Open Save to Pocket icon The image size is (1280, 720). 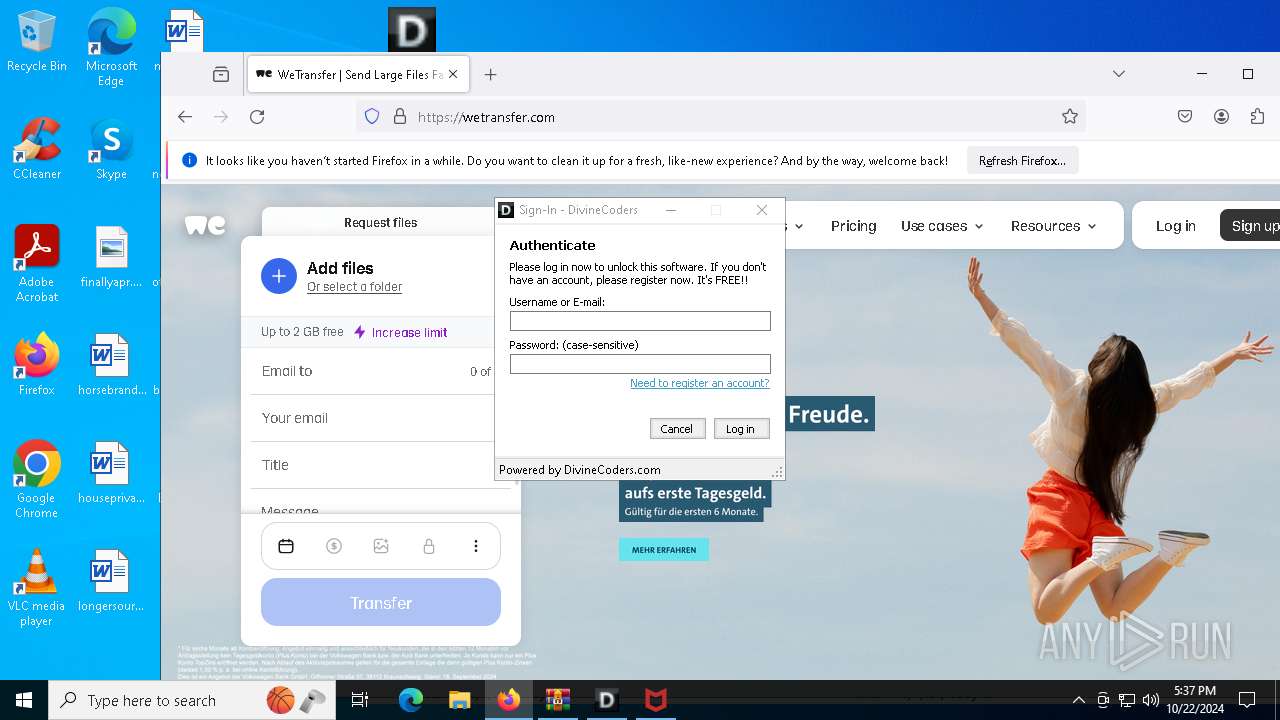(1185, 117)
